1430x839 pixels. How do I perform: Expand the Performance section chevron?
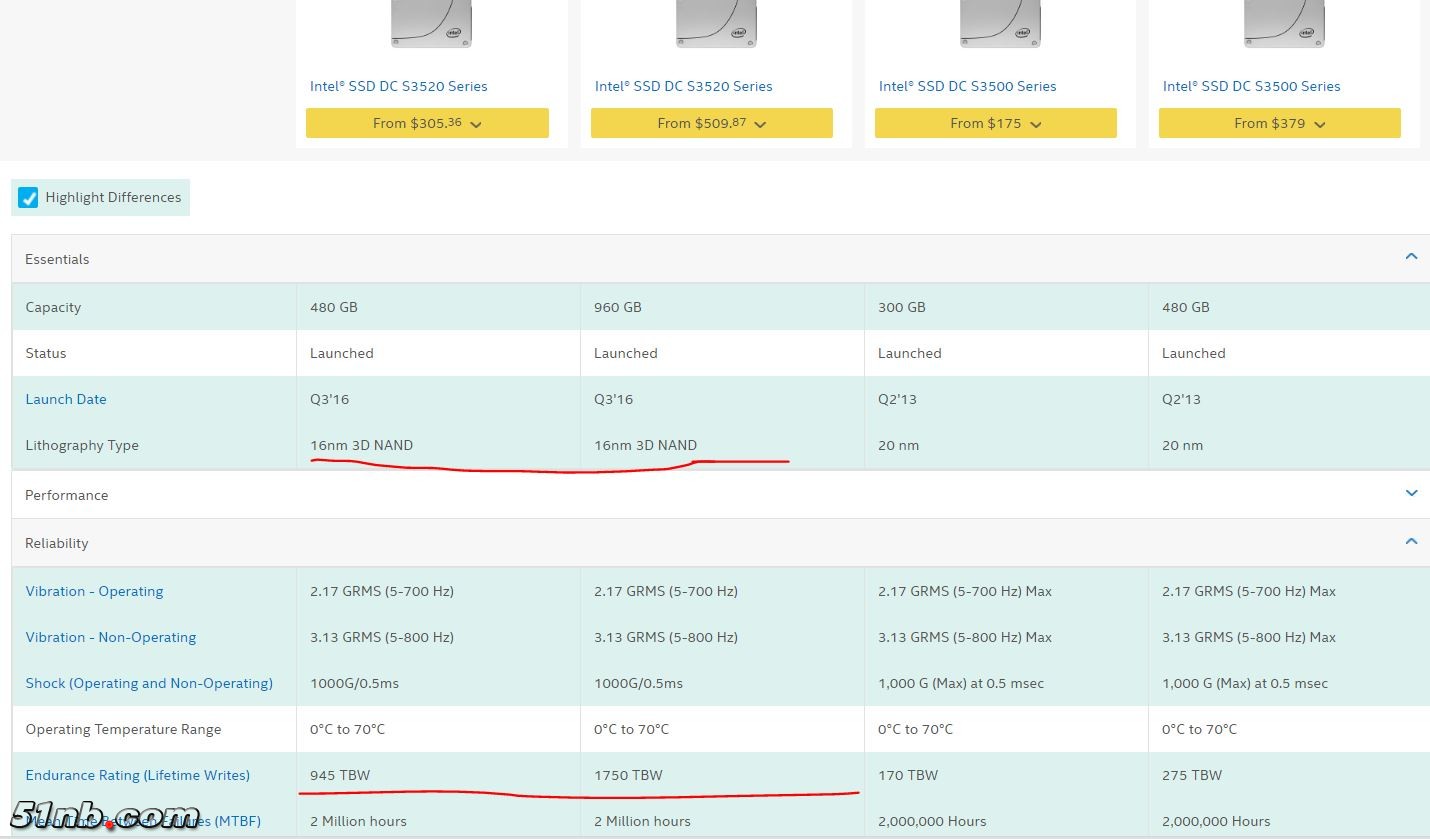tap(1411, 493)
